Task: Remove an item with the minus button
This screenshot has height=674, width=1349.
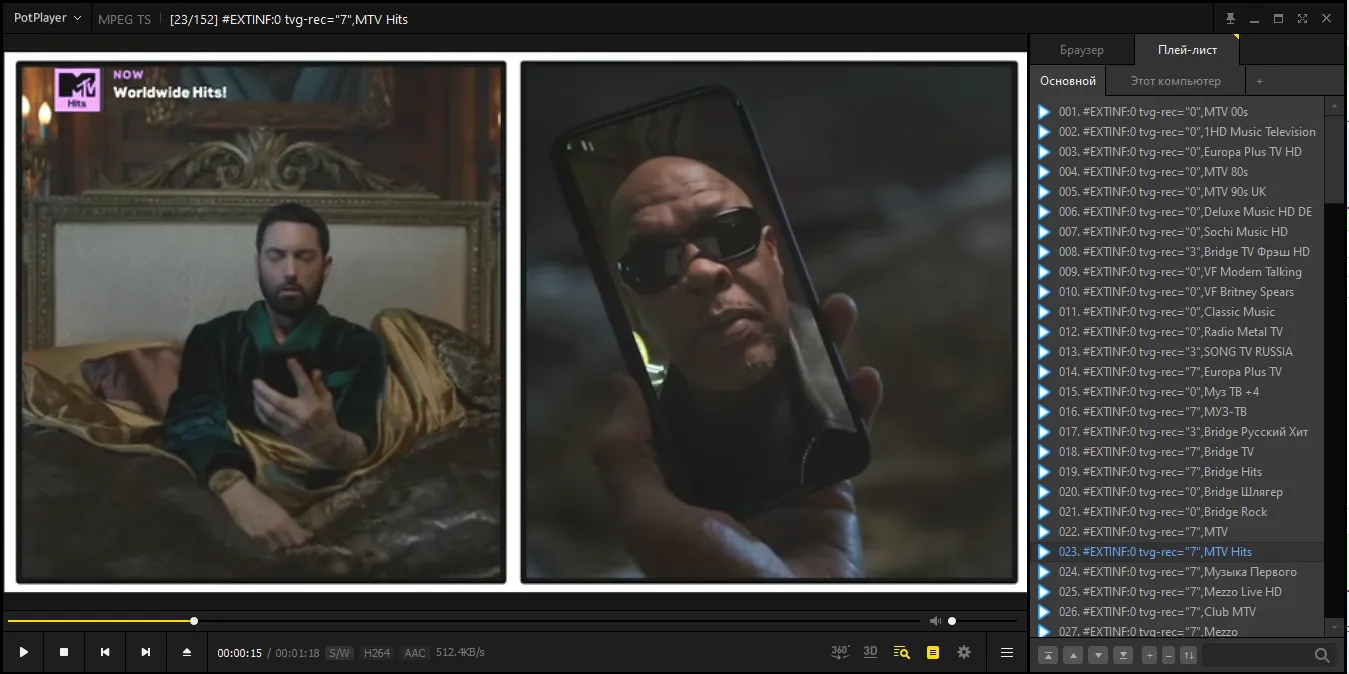Action: point(1168,655)
